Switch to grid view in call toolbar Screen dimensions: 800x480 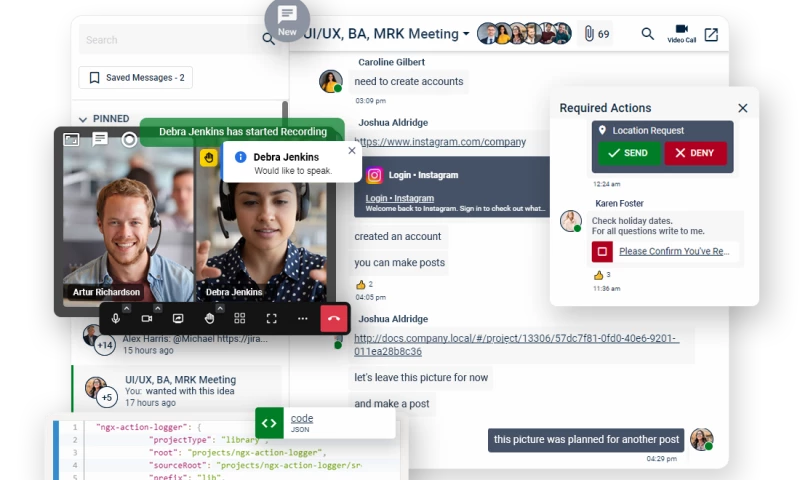tap(240, 319)
